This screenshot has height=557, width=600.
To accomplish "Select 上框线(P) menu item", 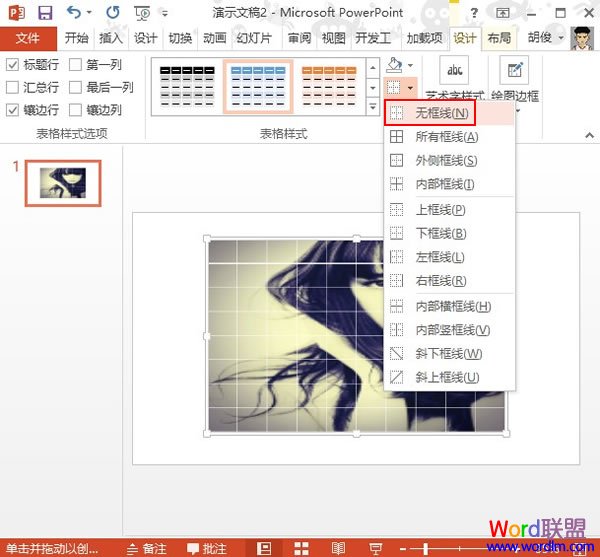I will [x=449, y=210].
